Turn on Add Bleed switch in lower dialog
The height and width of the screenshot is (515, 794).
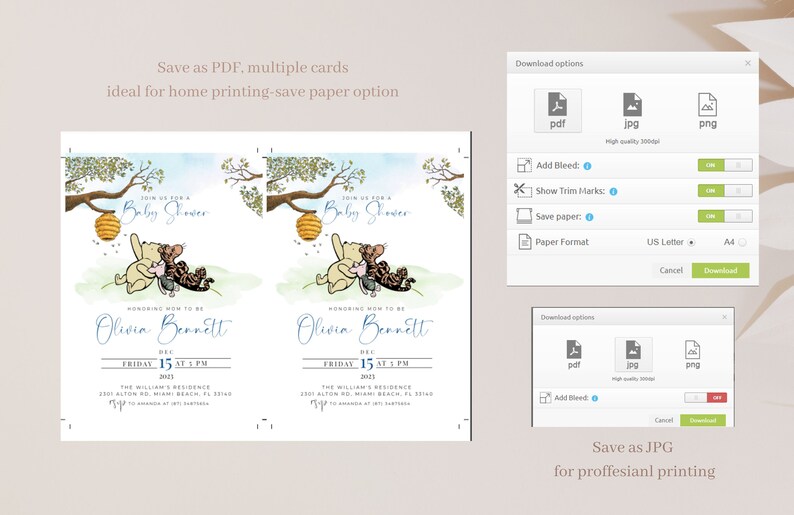coord(705,398)
